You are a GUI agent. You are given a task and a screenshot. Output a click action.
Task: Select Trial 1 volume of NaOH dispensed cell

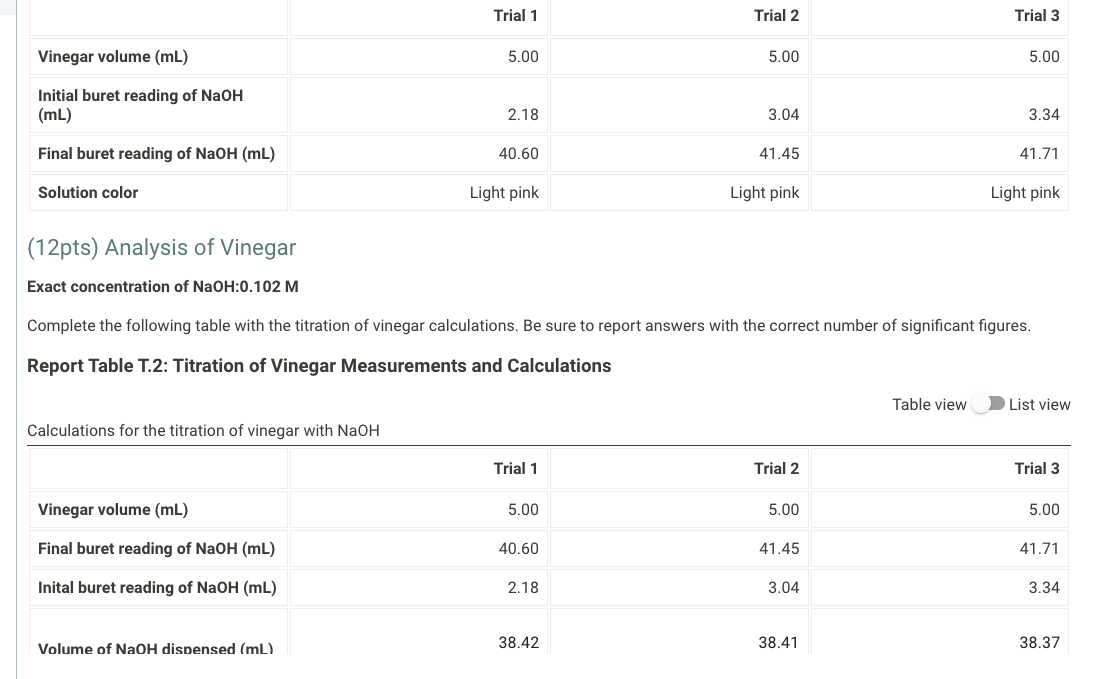tap(418, 642)
